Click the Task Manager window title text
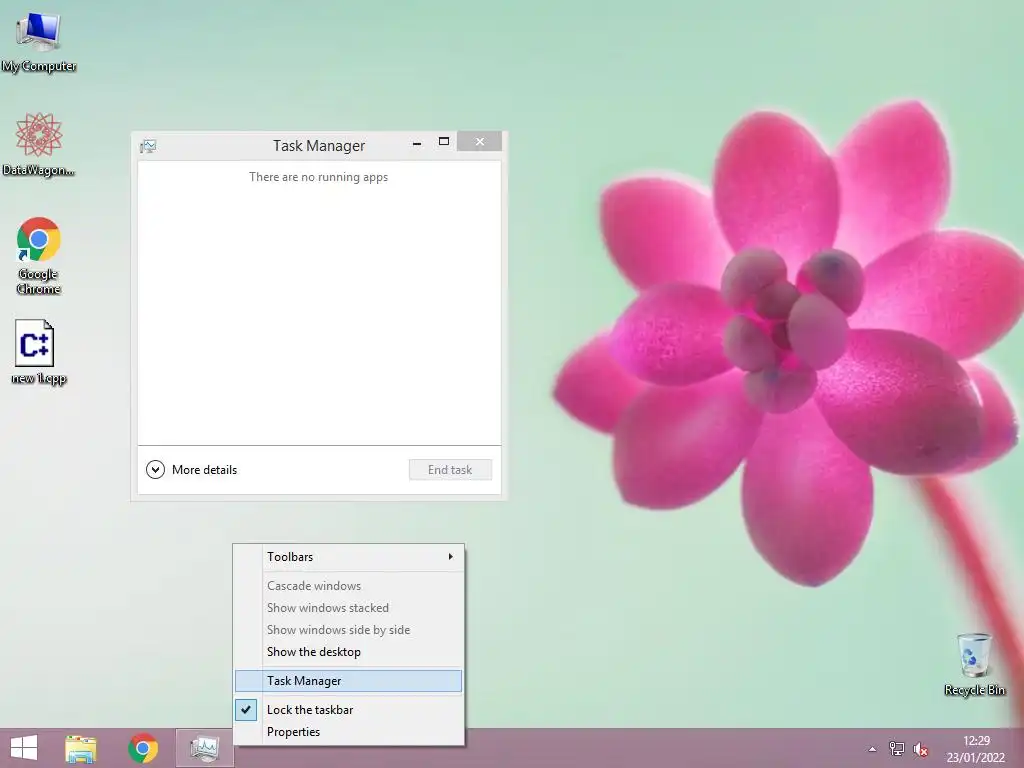1024x768 pixels. 319,146
